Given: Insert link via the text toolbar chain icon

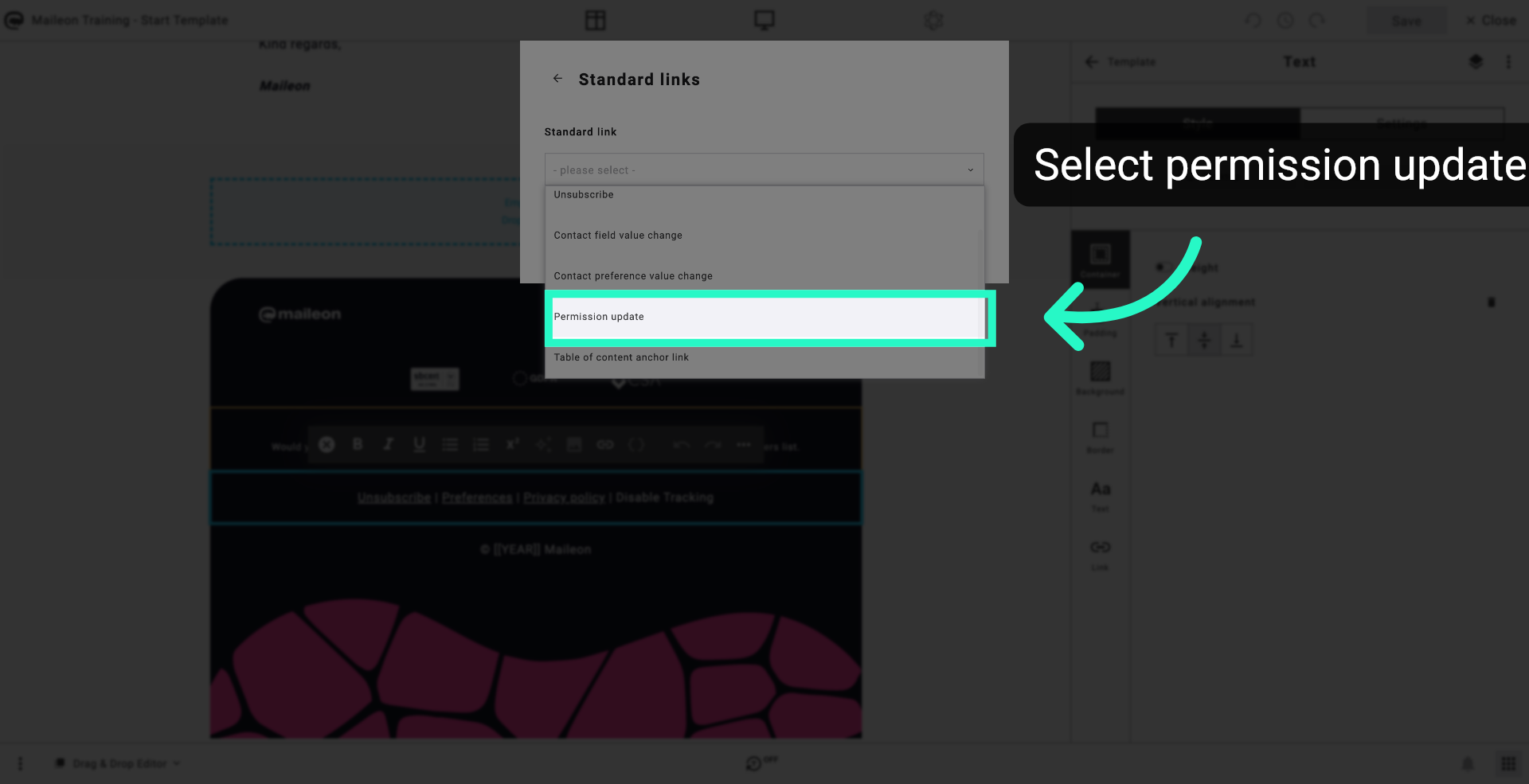Looking at the screenshot, I should (605, 444).
